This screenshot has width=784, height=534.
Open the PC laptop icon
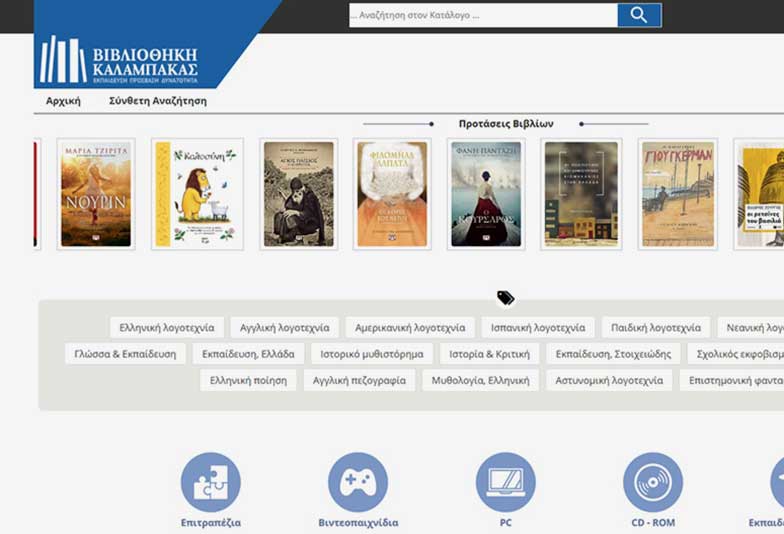coord(506,482)
